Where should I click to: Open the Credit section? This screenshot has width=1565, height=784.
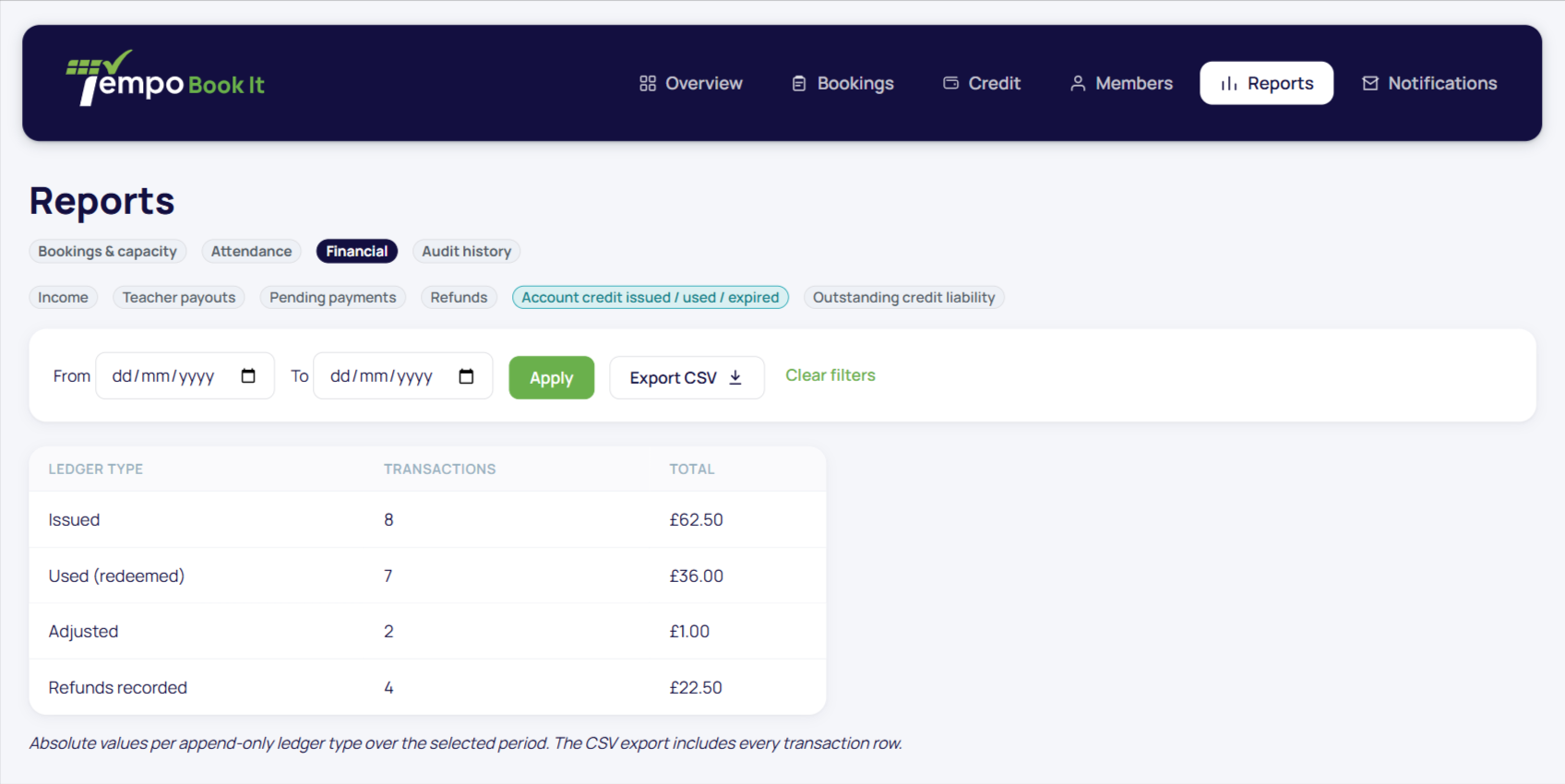[x=982, y=83]
